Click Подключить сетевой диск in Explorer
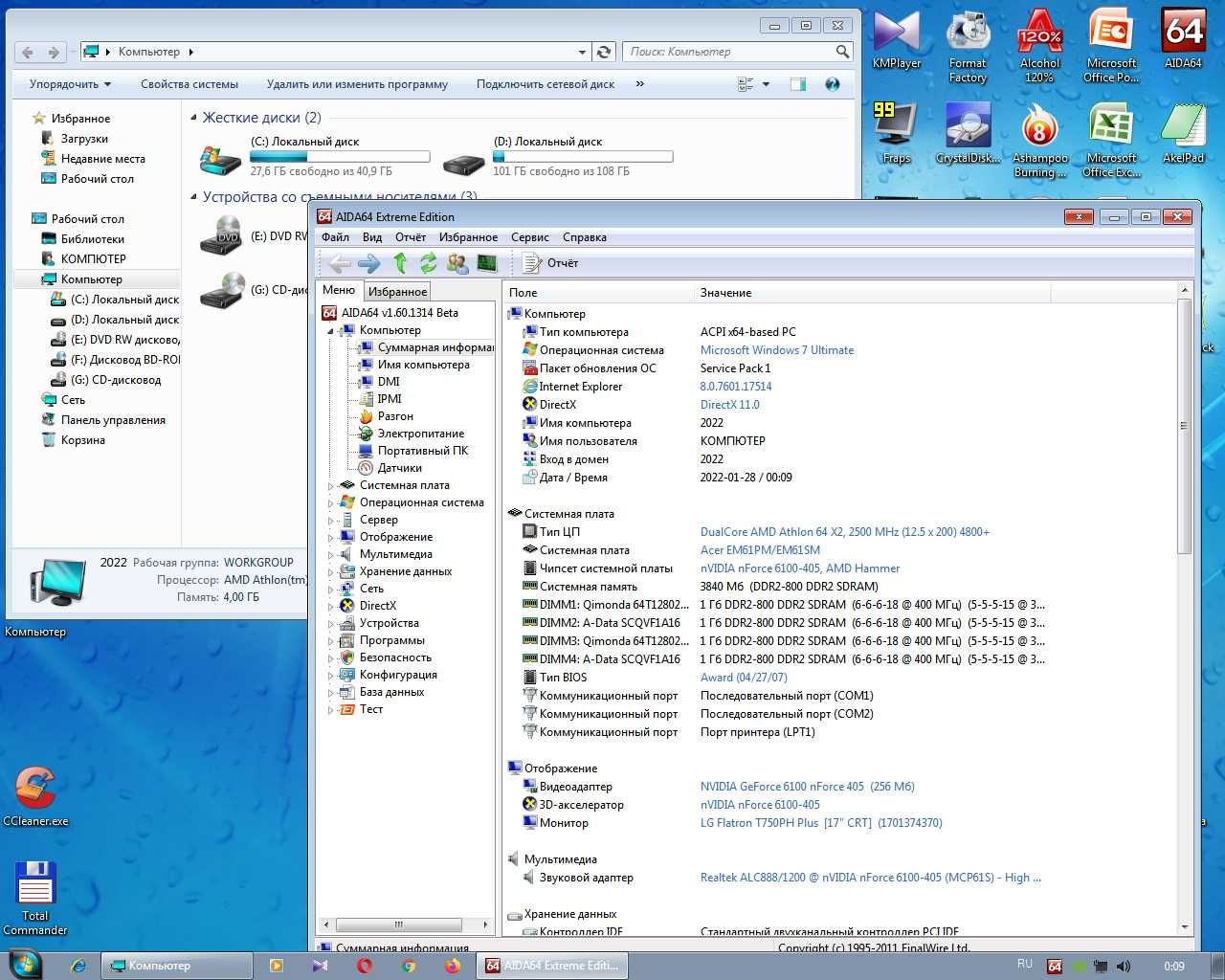 click(546, 84)
